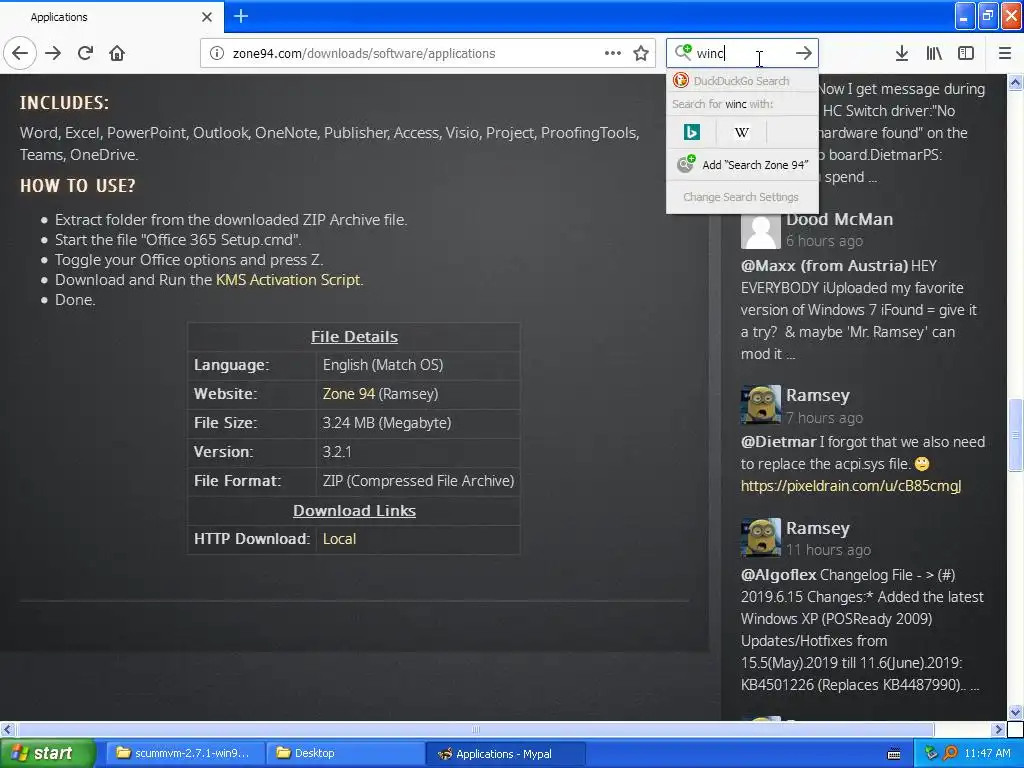Image resolution: width=1024 pixels, height=768 pixels.
Task: Click the file size 3.24 MB (Megabyte)
Action: (x=387, y=423)
